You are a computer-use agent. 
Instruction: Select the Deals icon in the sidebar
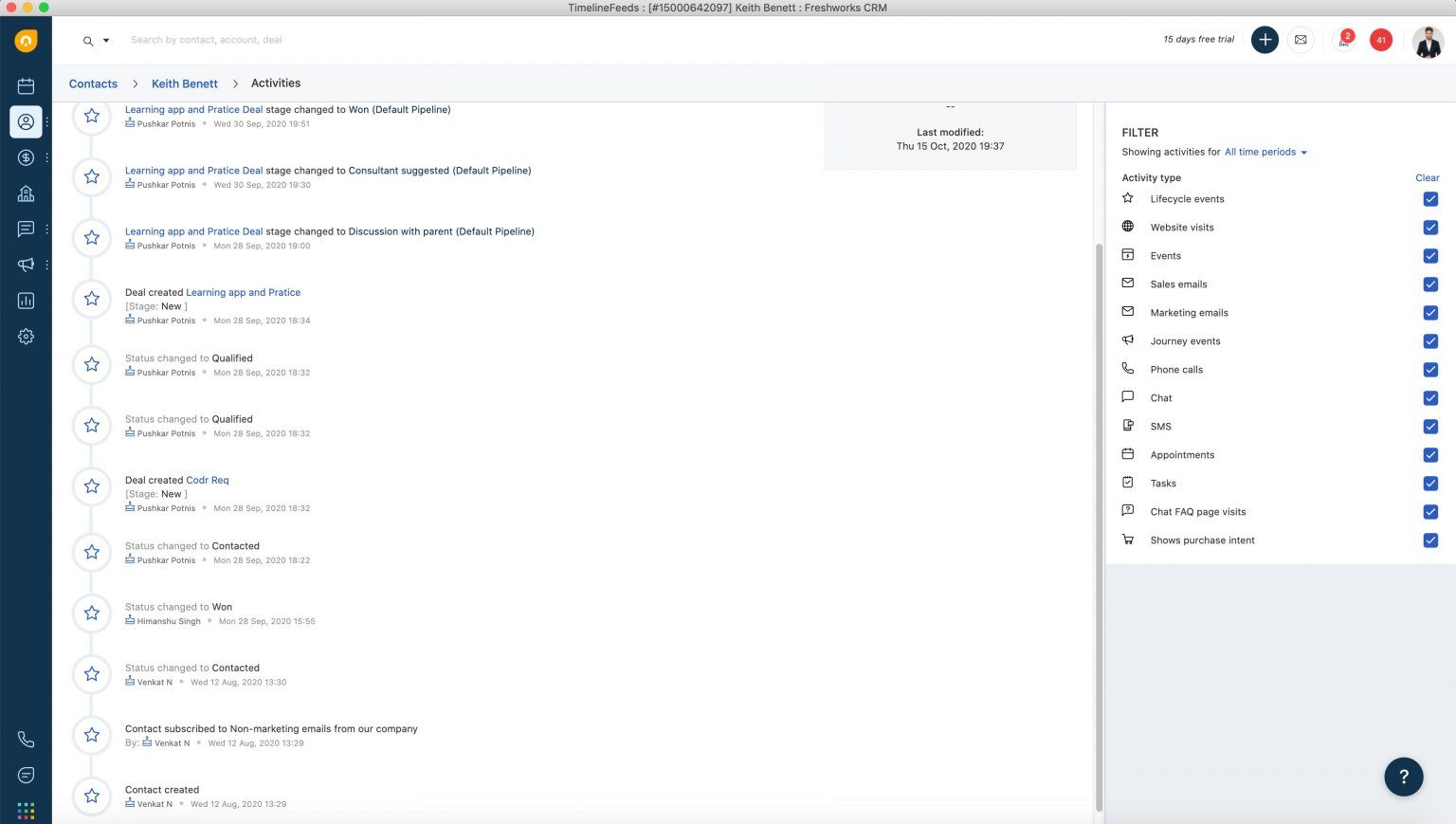click(26, 157)
